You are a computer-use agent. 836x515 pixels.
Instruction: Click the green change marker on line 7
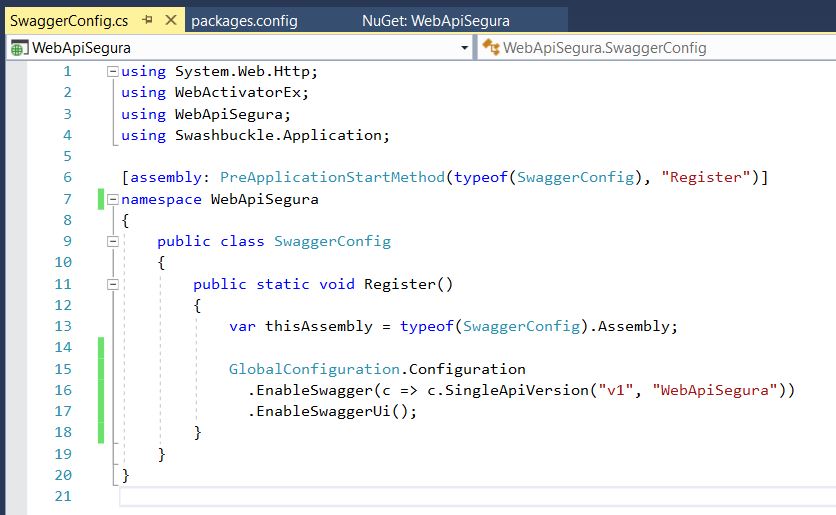coord(101,199)
